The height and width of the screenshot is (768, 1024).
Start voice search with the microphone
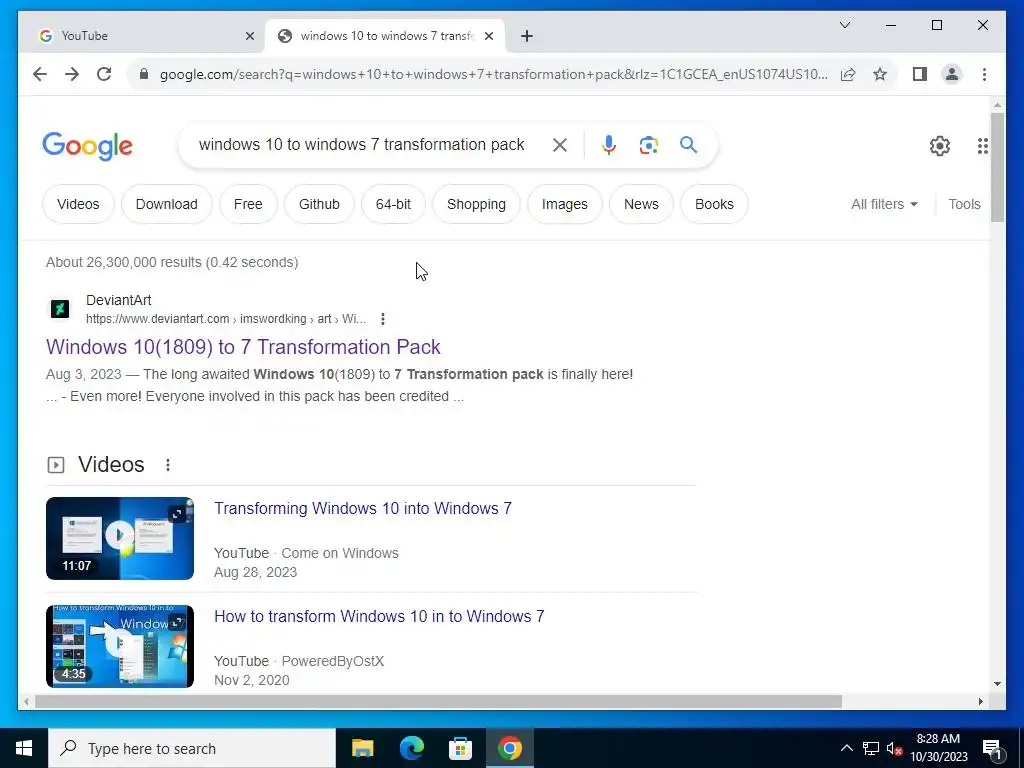click(x=609, y=145)
